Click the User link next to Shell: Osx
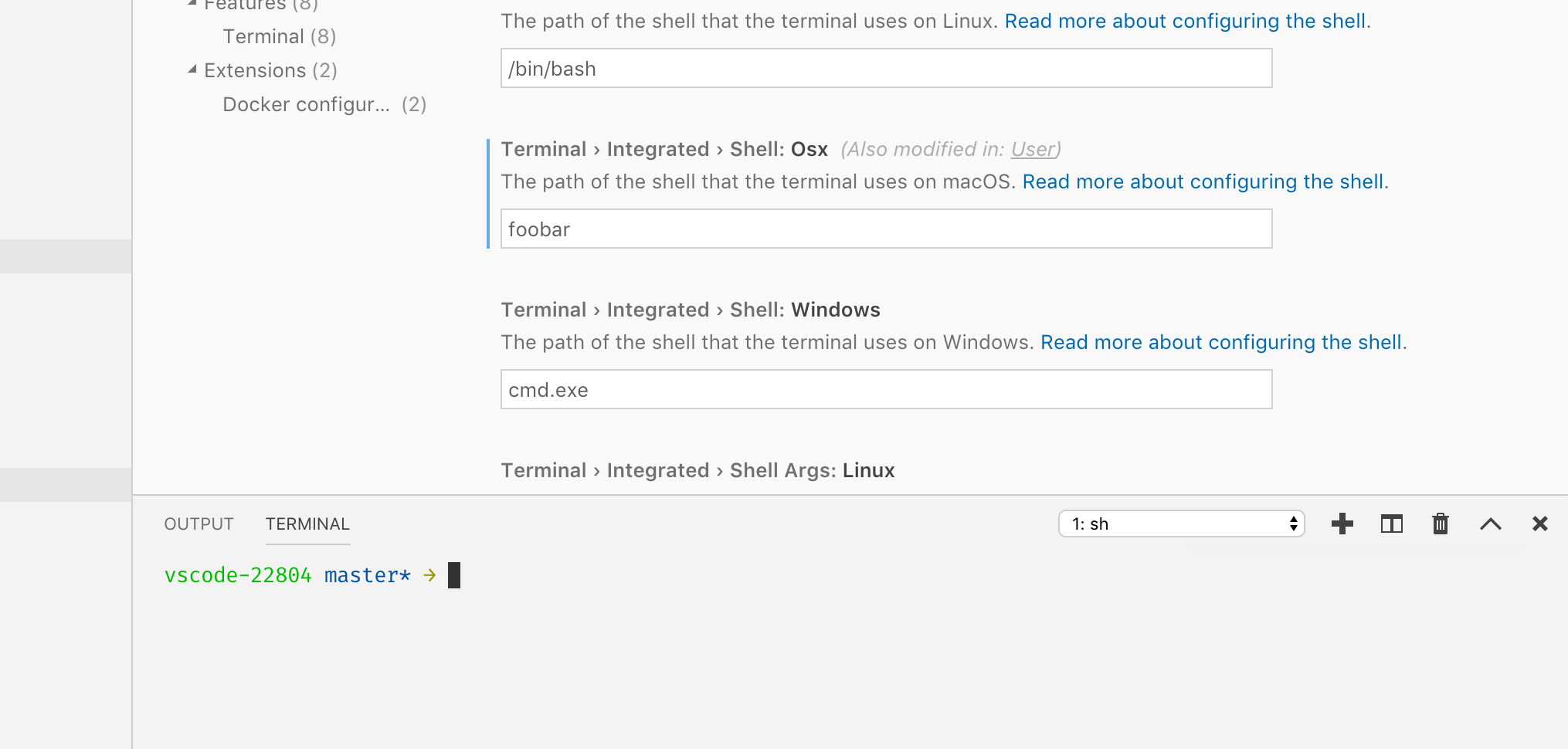 click(1032, 149)
